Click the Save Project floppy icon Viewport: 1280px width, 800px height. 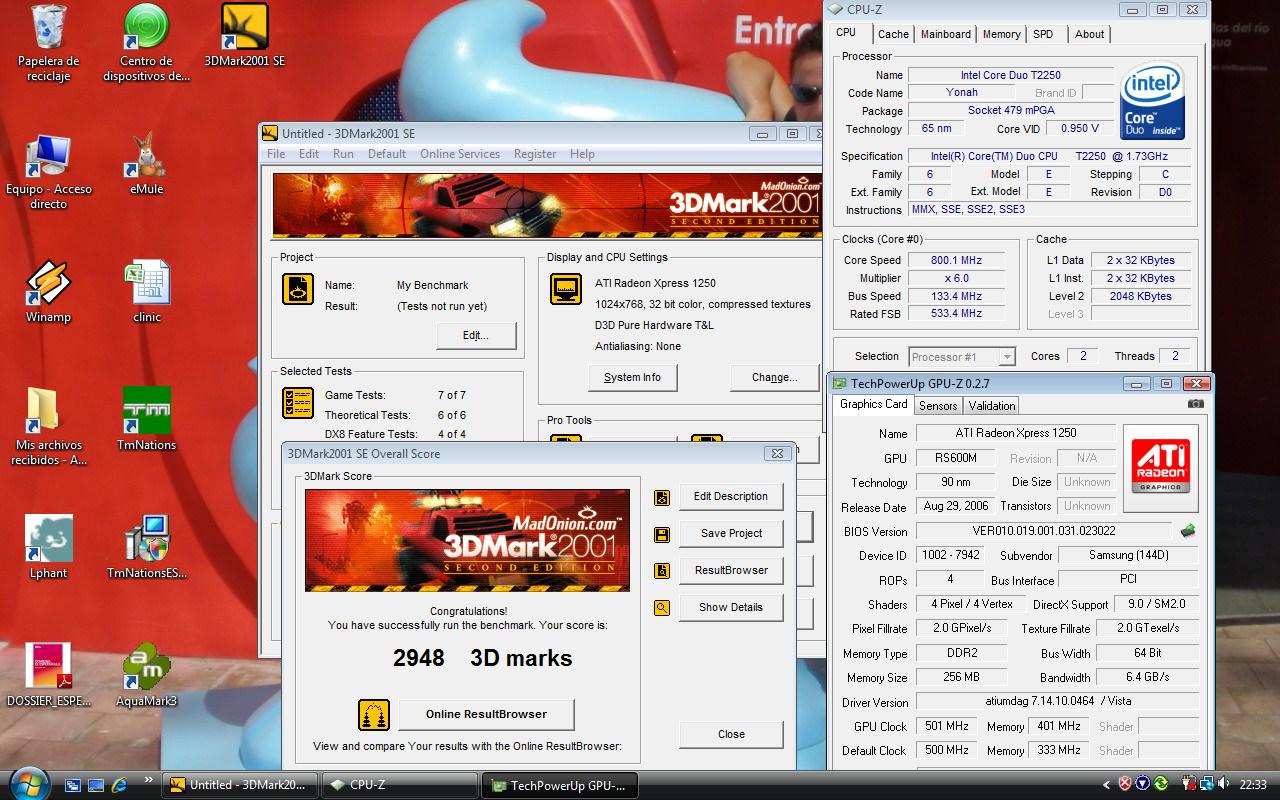coord(662,534)
